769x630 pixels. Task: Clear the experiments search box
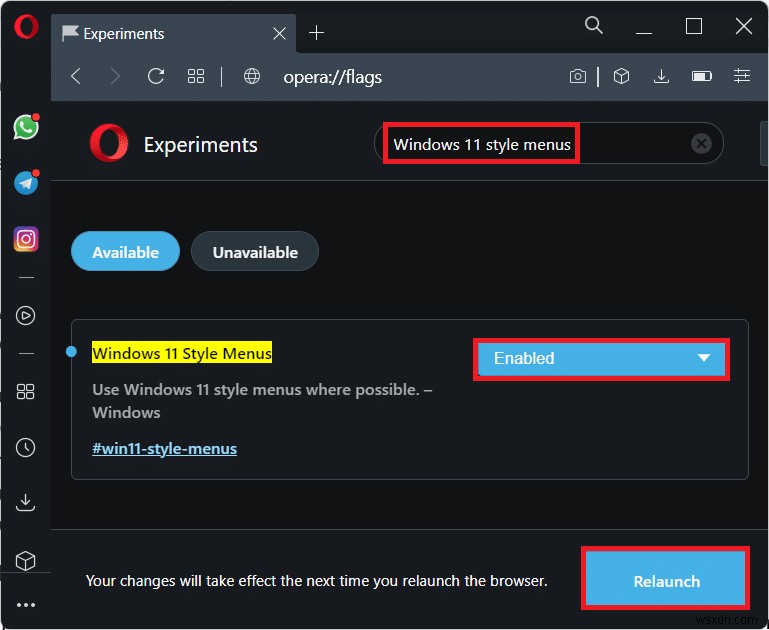[x=701, y=144]
